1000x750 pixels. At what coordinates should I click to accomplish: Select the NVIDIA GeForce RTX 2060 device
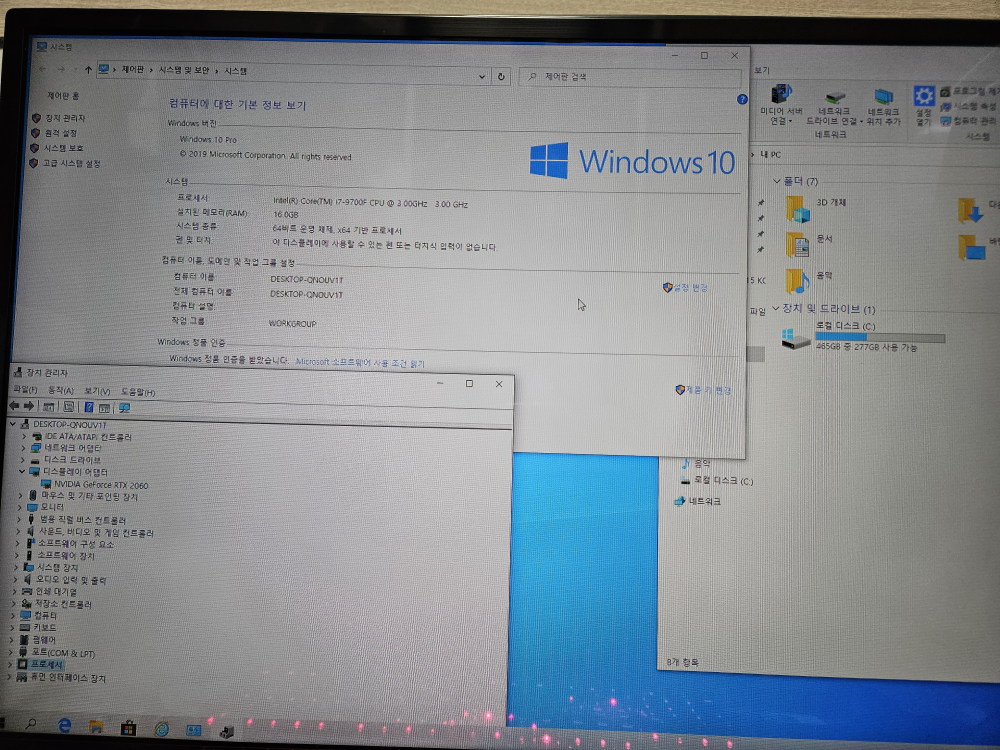click(101, 485)
